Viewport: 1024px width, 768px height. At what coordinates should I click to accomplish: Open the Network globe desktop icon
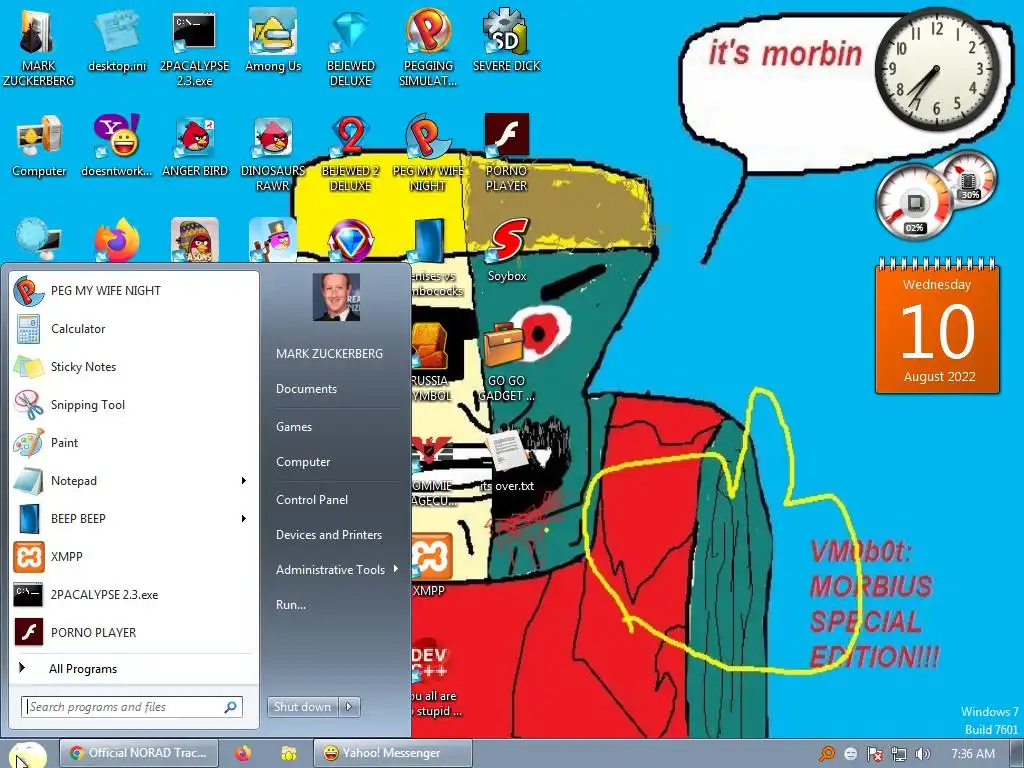[39, 240]
